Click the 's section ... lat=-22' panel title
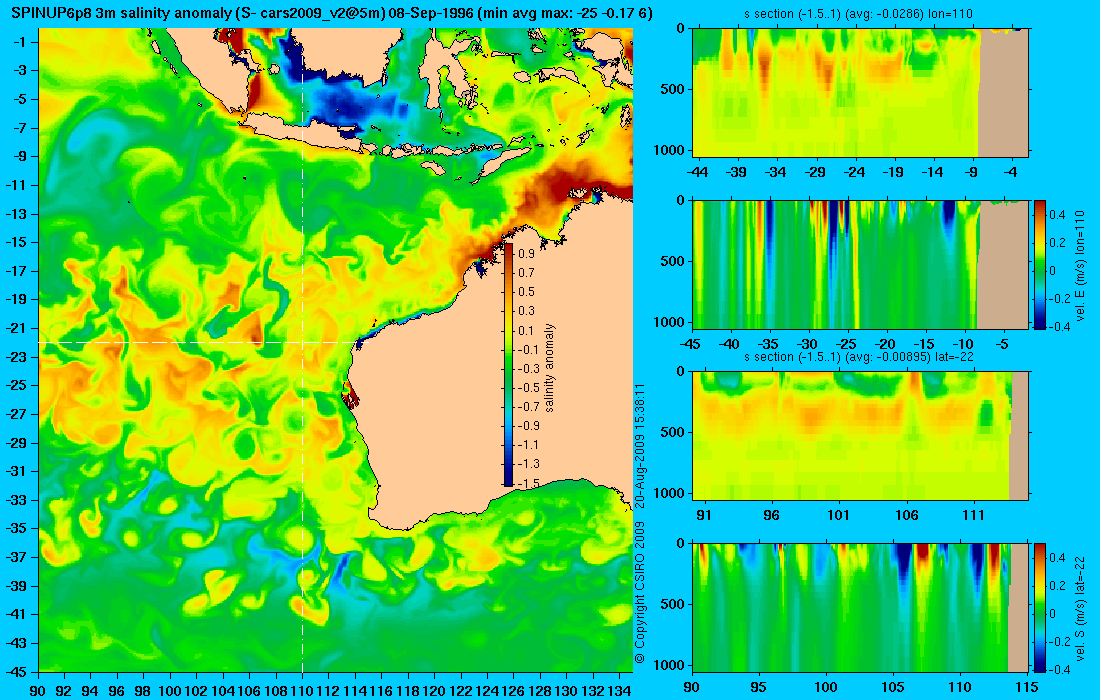 858,356
